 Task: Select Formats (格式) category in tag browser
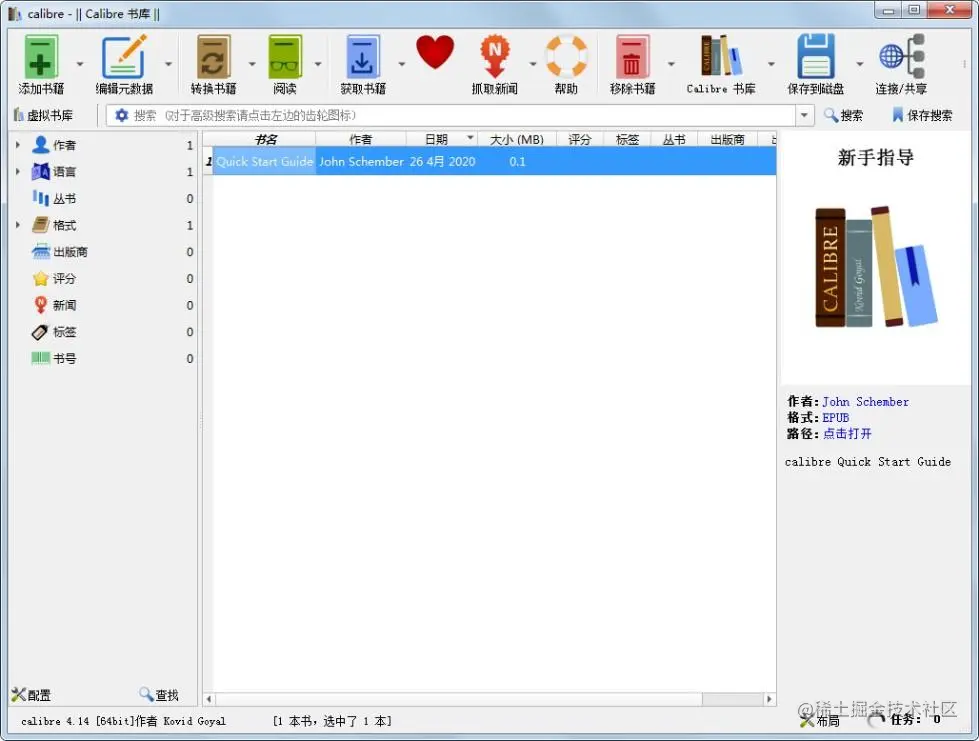coord(64,225)
